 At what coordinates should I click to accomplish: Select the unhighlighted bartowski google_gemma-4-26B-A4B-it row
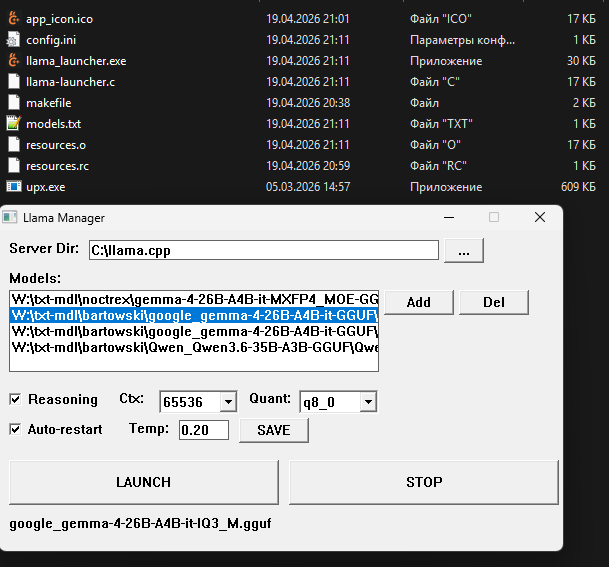coord(194,331)
